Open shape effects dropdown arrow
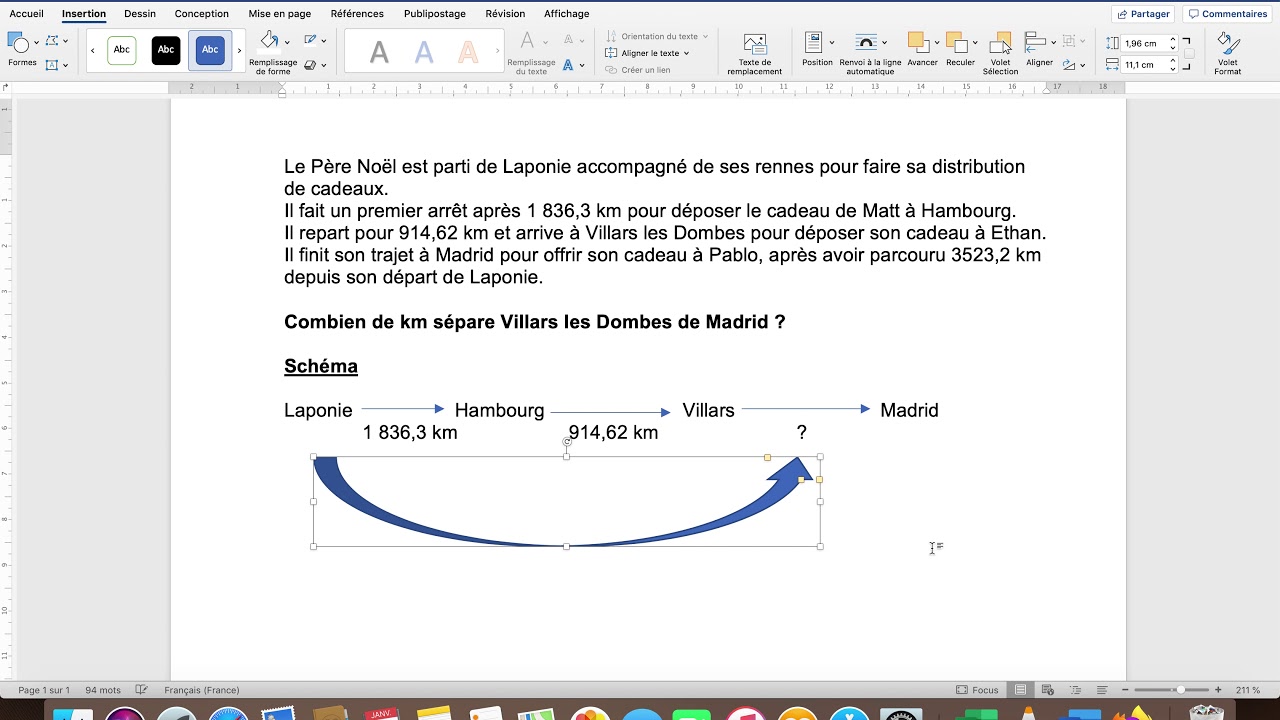Image resolution: width=1280 pixels, height=720 pixels. (x=324, y=66)
